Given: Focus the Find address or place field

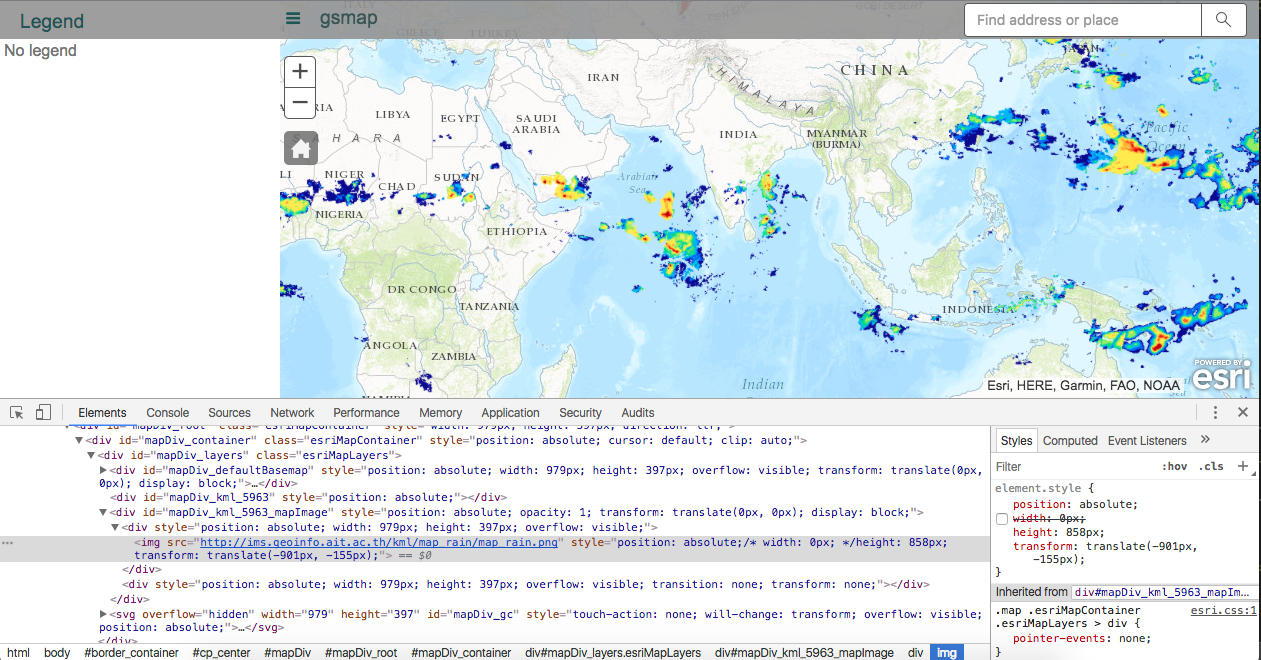Looking at the screenshot, I should coord(1082,20).
